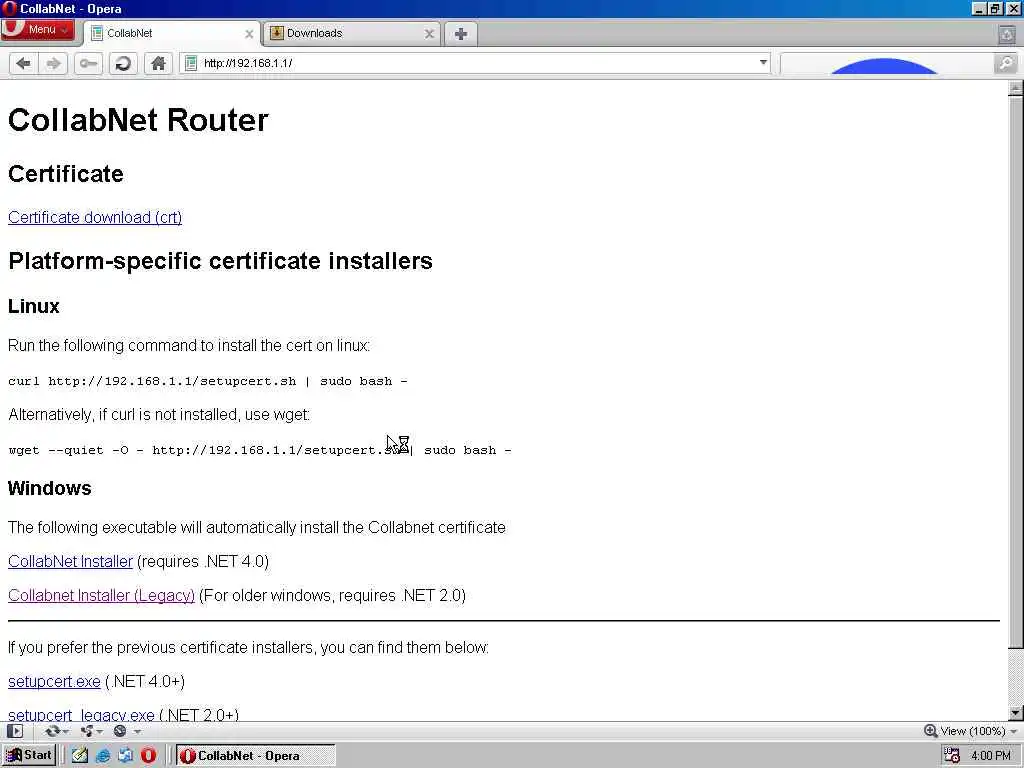
Task: Download setupcert_legacy.exe
Action: tap(81, 714)
